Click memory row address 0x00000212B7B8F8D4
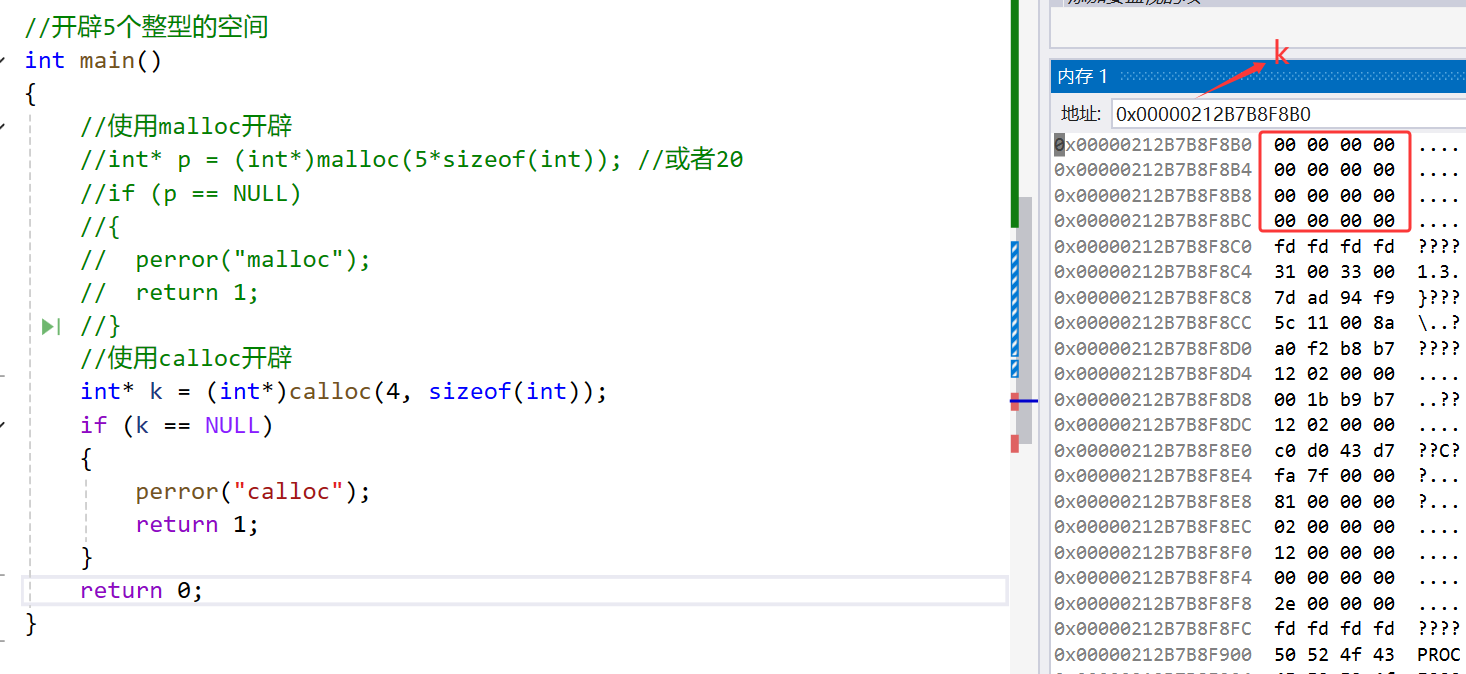Viewport: 1466px width, 674px height. pyautogui.click(x=1153, y=374)
